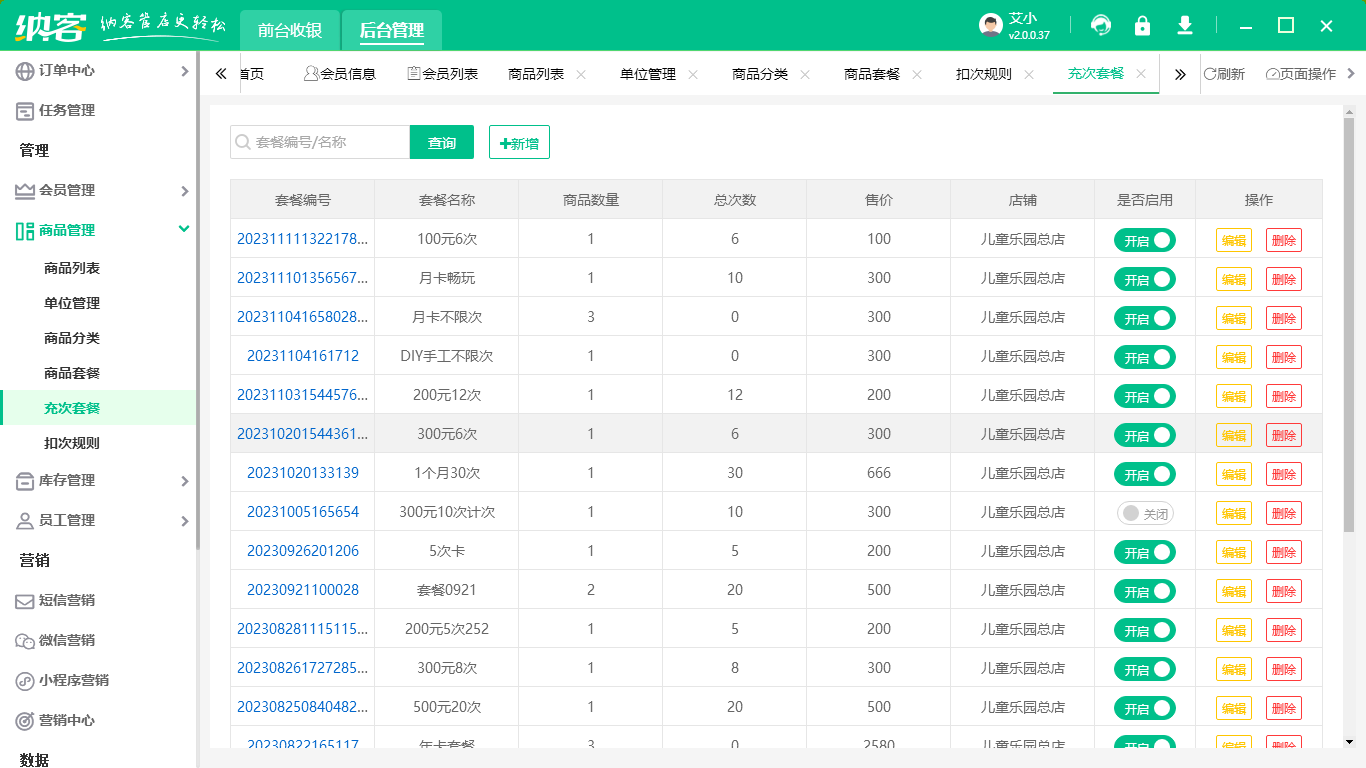This screenshot has height=768, width=1366.
Task: Delete the 月卡畅玩 package
Action: (x=1284, y=279)
